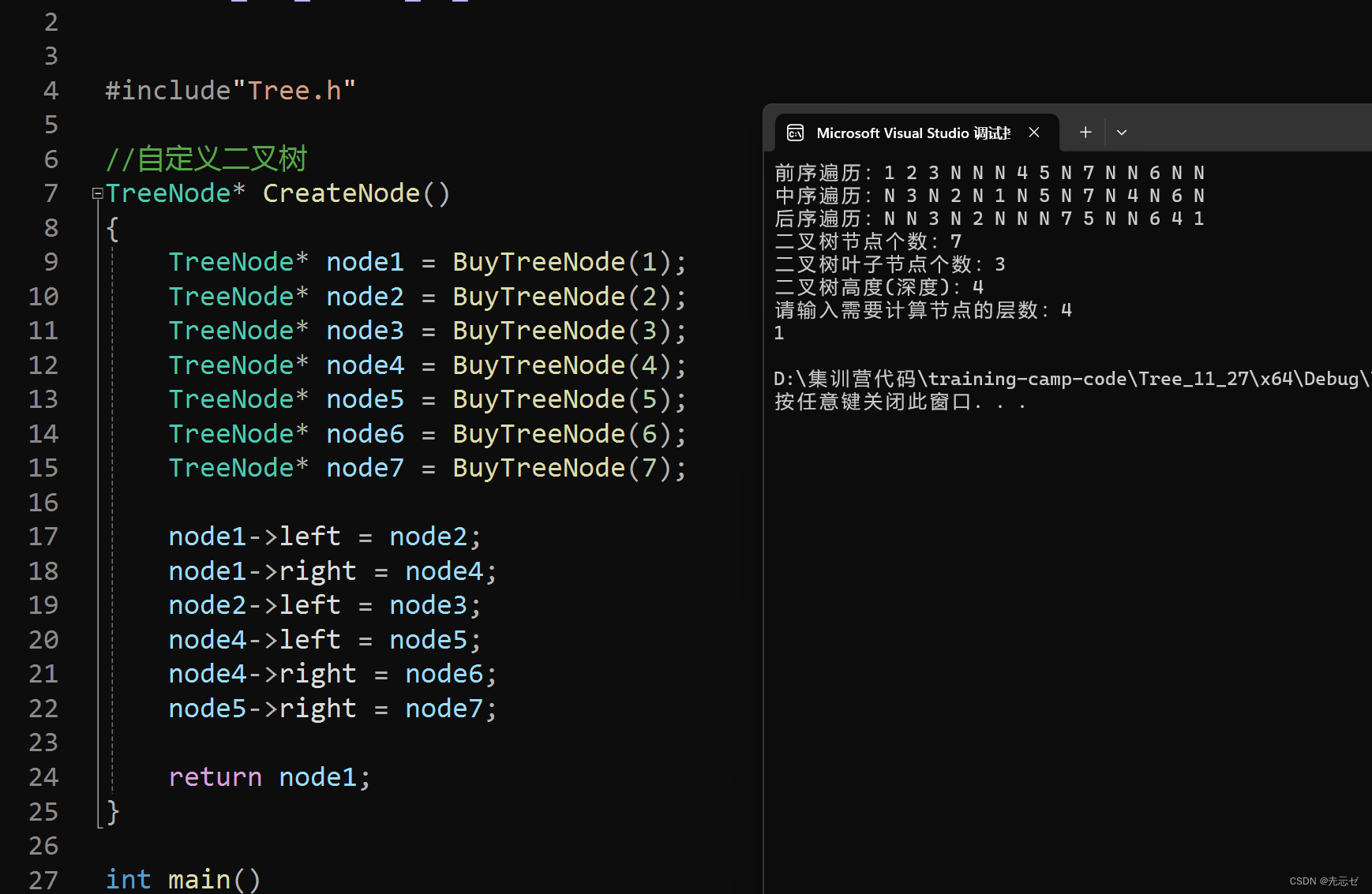
Task: Click node2 declaration on line 10
Action: click(x=365, y=297)
